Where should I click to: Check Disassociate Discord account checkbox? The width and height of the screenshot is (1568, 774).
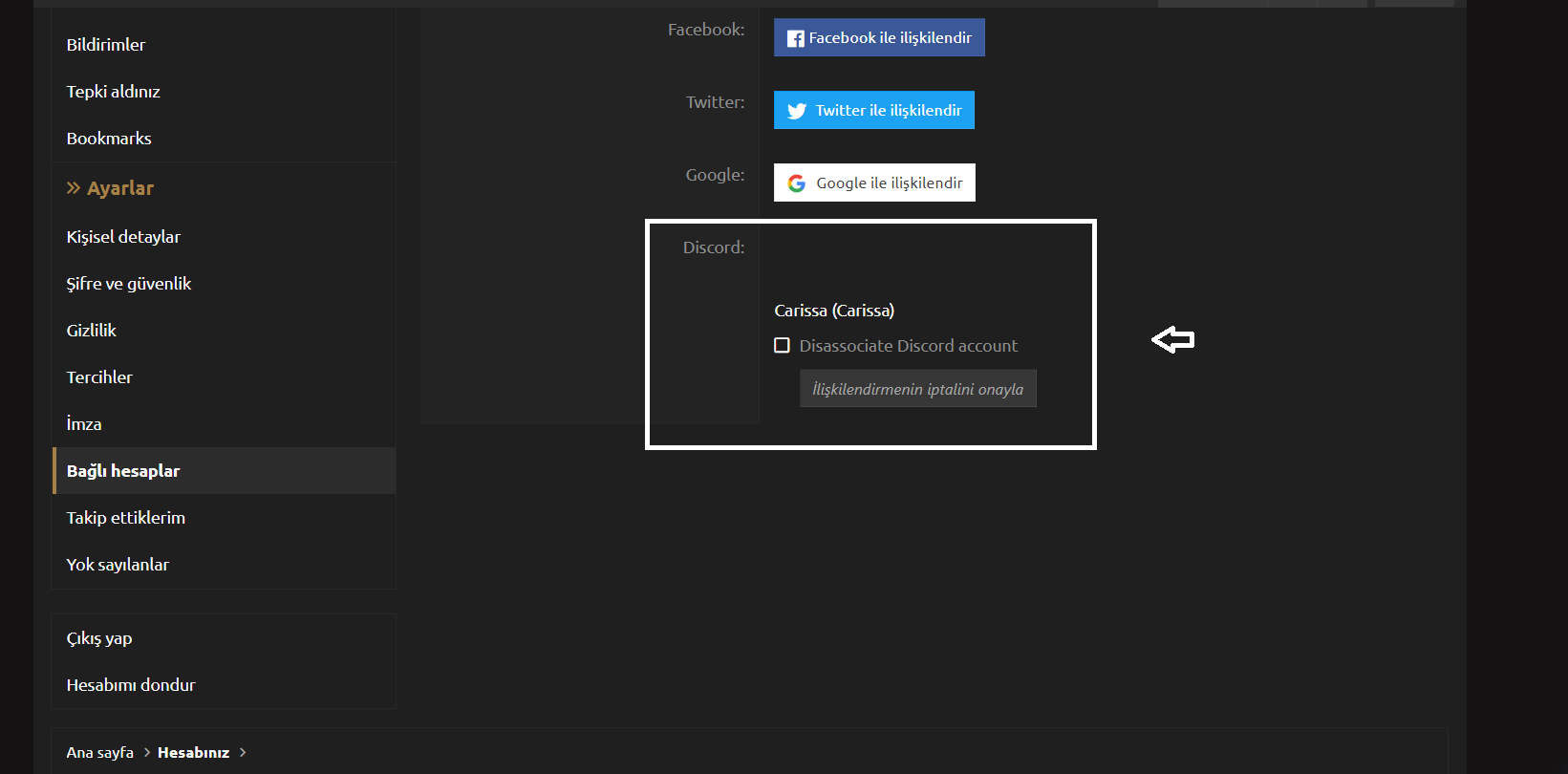click(x=782, y=346)
